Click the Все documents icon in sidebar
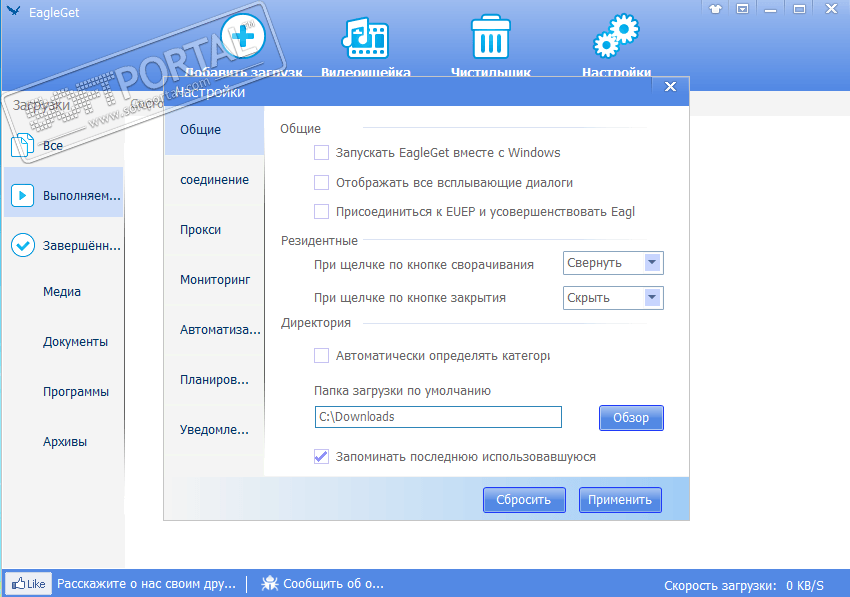 [x=22, y=145]
